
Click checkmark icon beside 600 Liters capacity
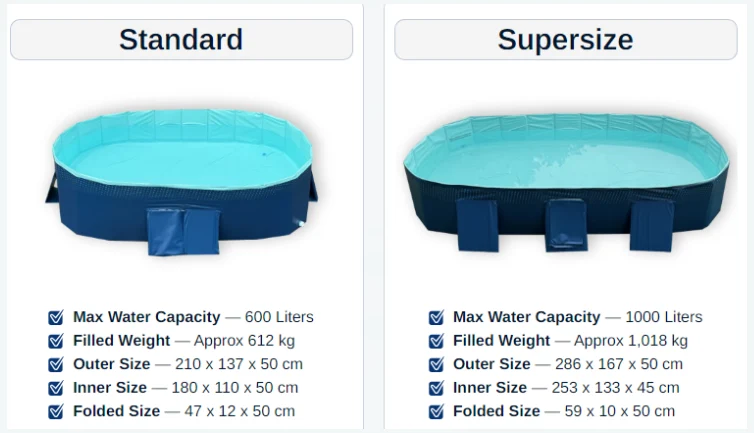[x=56, y=317]
